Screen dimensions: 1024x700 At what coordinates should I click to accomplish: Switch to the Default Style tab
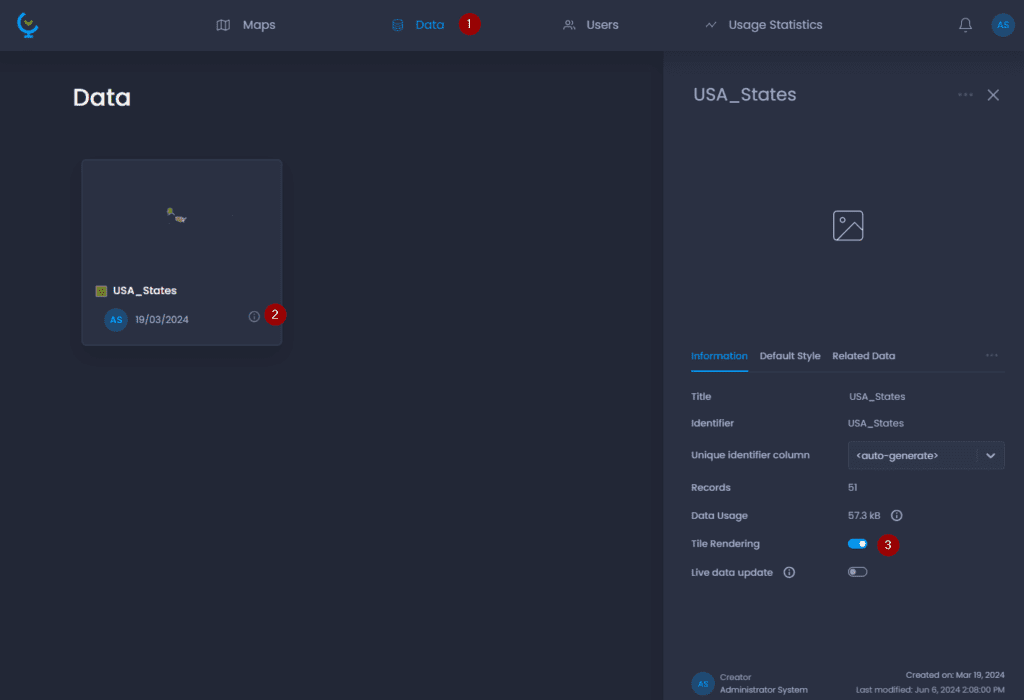pos(790,356)
